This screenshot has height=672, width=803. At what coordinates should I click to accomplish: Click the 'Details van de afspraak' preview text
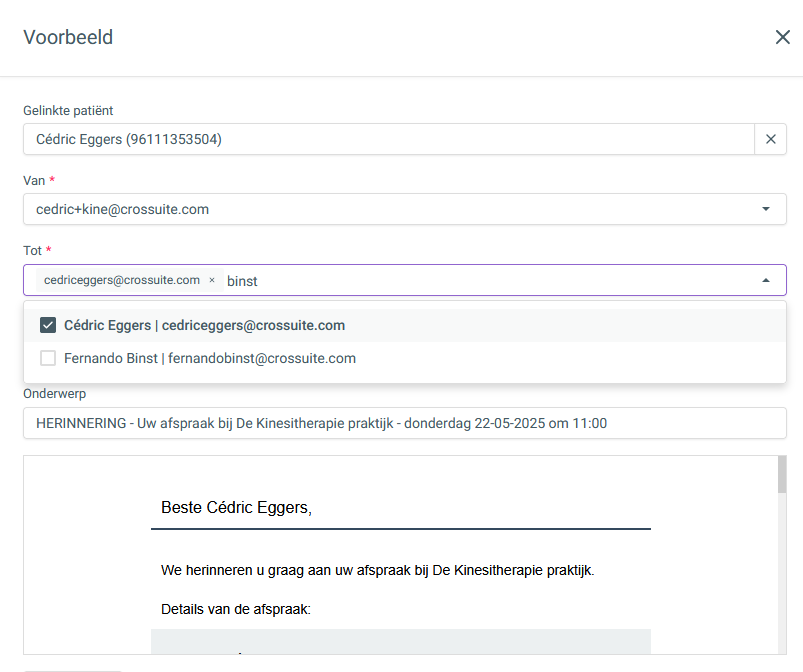(x=236, y=609)
